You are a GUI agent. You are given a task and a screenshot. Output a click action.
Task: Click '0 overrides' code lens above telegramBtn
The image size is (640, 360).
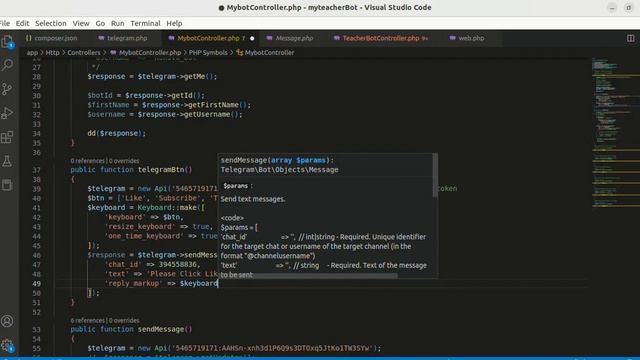124,161
